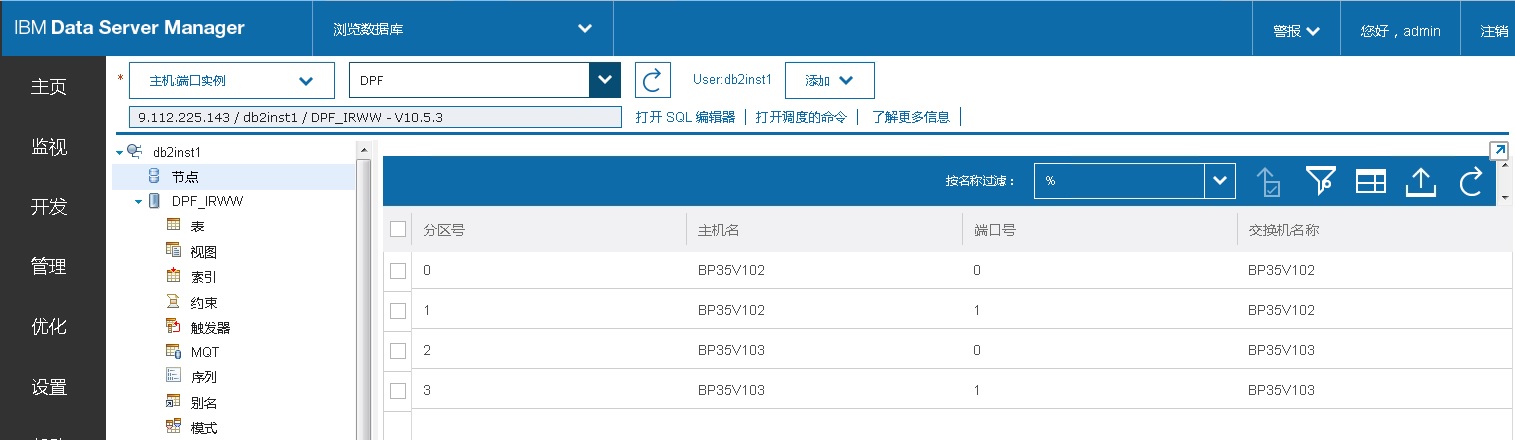Check the row for partition 0
The image size is (1515, 440).
pos(398,270)
